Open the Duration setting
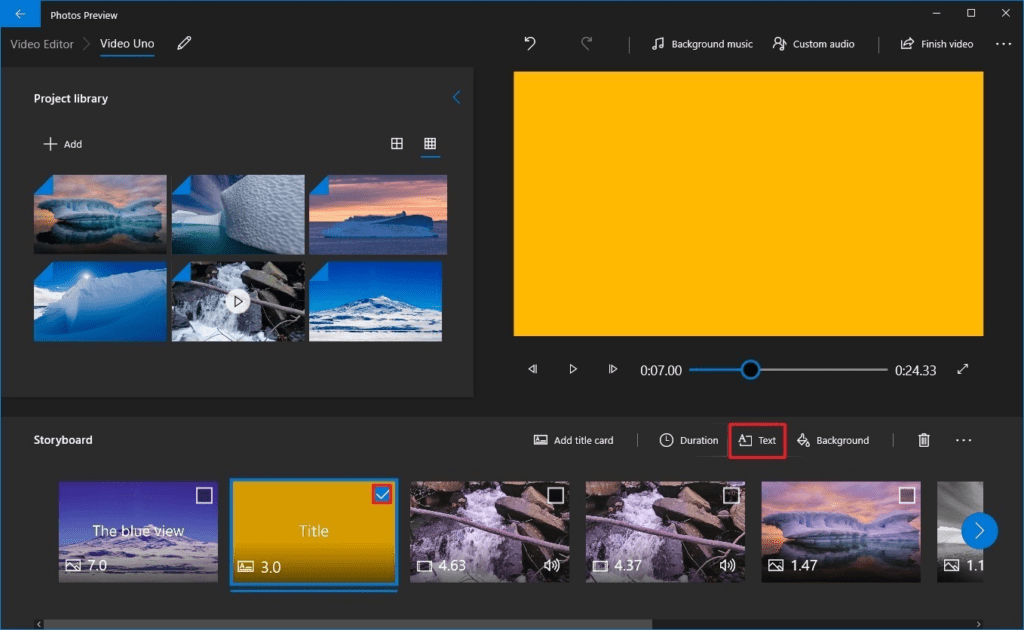 coord(689,440)
